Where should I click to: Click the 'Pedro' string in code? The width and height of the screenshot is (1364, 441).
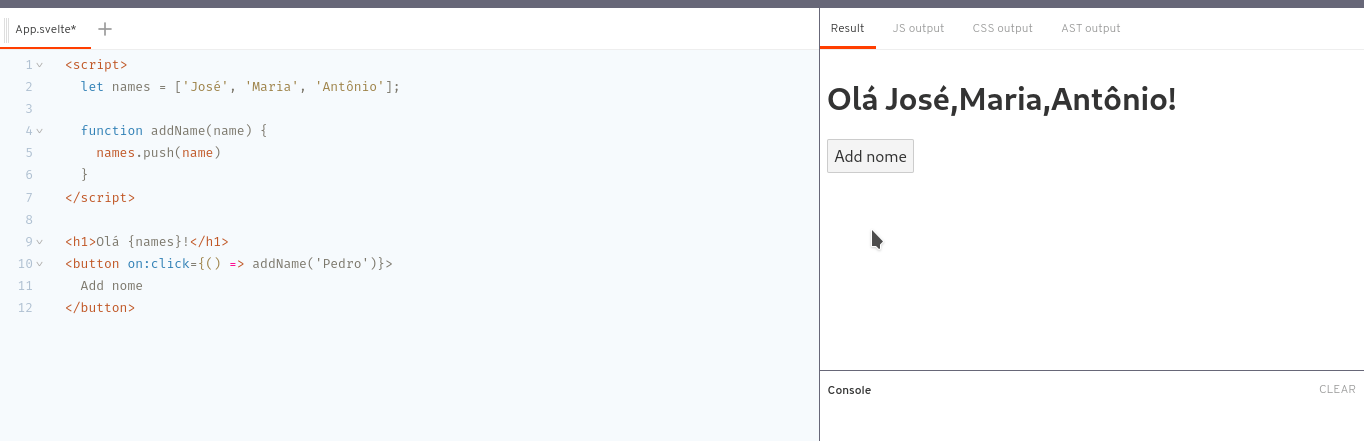click(x=341, y=264)
